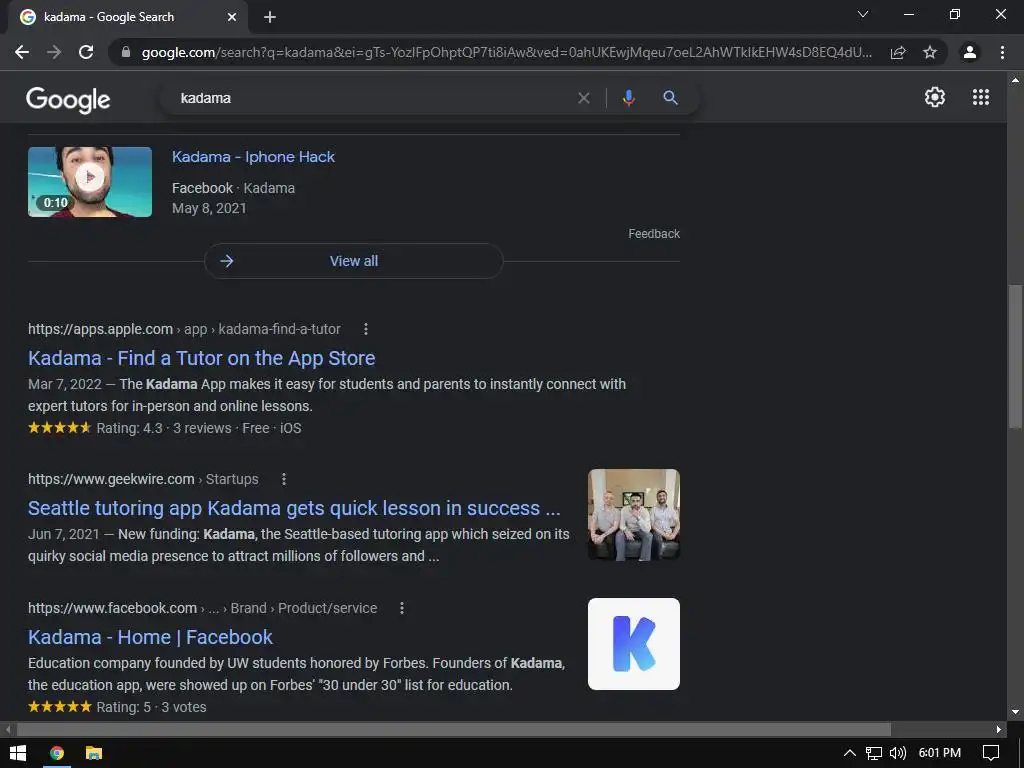
Task: Open the Windows notification center
Action: pos(991,753)
